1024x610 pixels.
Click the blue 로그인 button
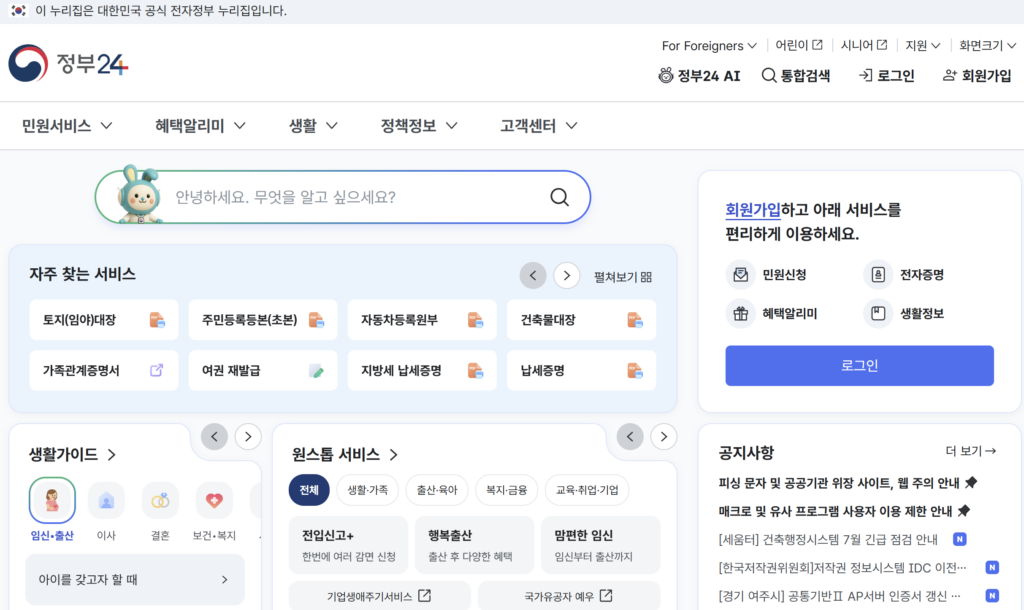tap(859, 366)
